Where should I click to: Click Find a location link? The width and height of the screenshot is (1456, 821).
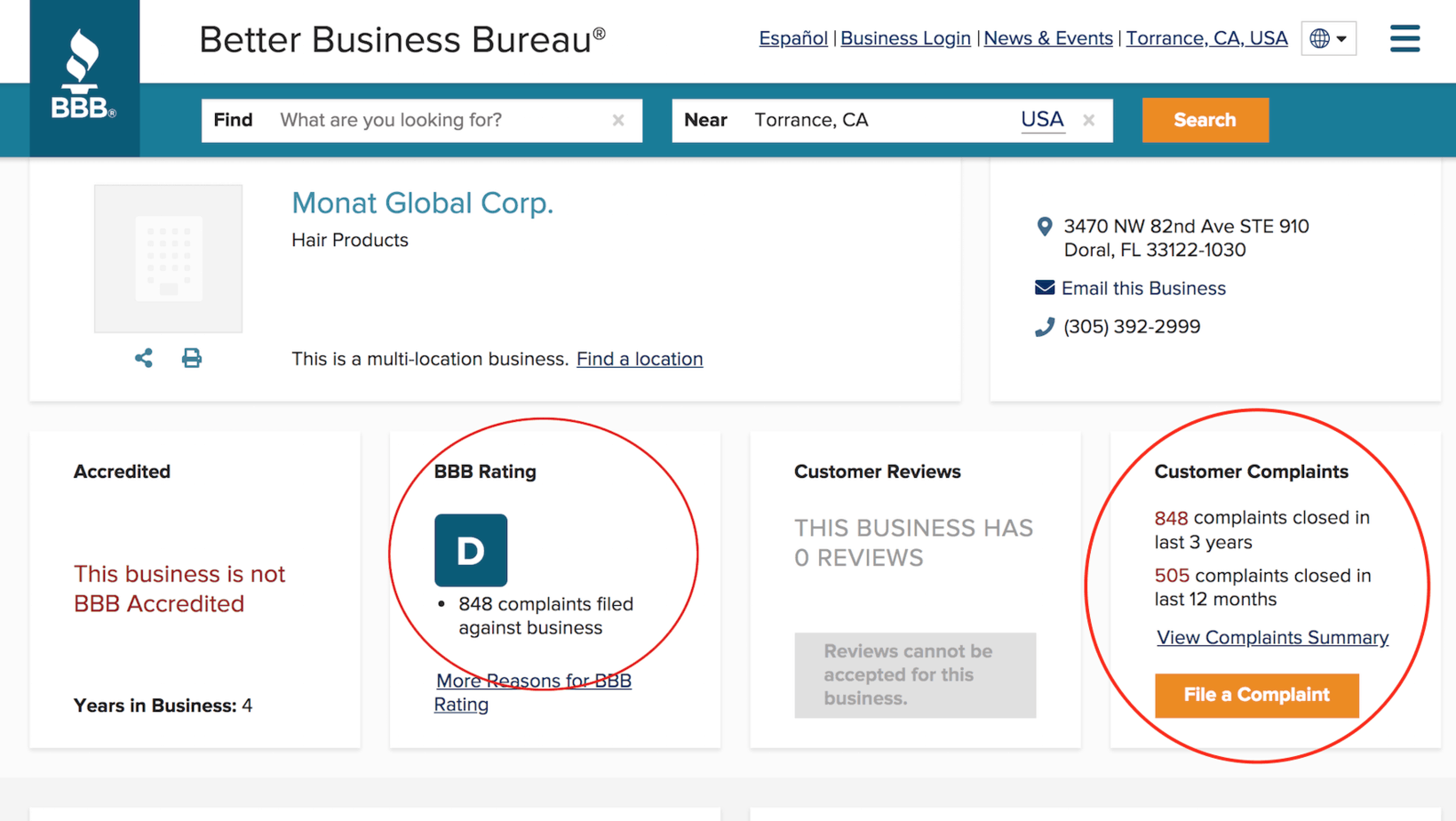[x=640, y=359]
